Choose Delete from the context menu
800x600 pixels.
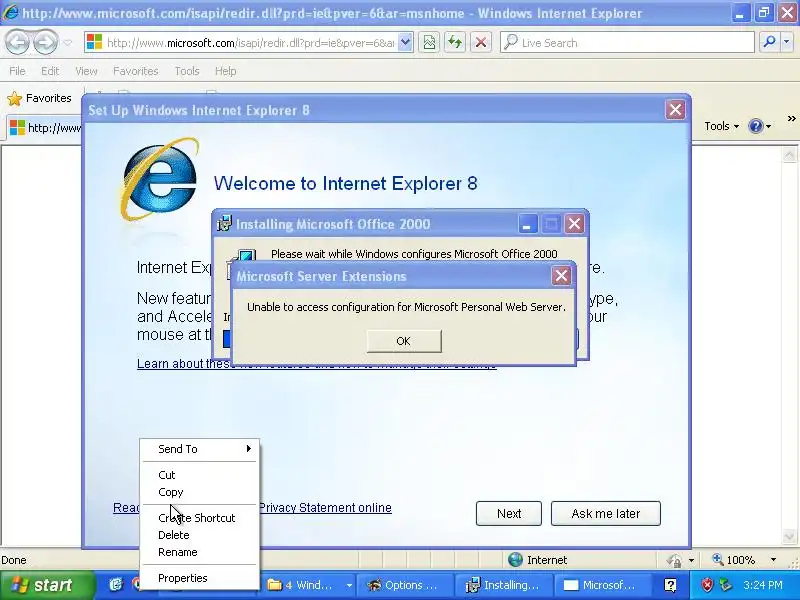click(x=199, y=535)
